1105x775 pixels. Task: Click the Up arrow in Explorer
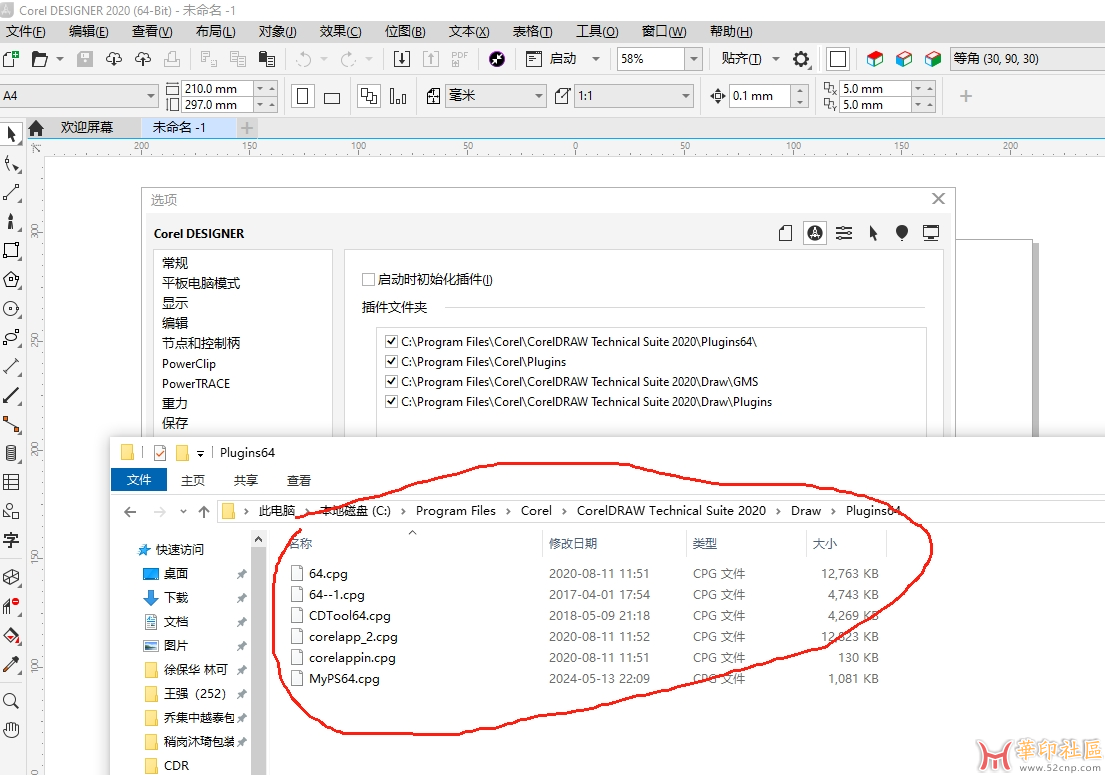pos(204,512)
